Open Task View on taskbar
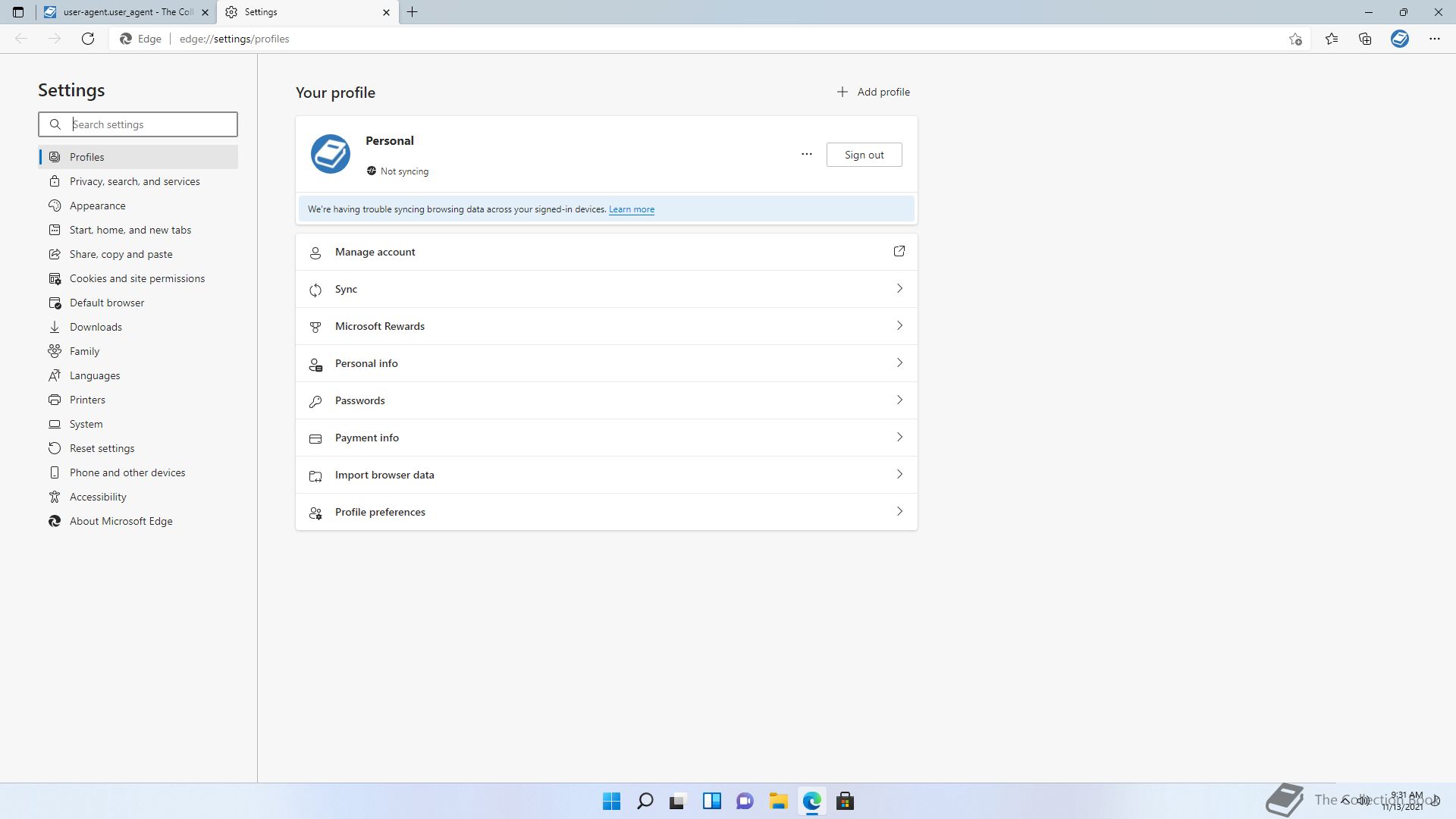 [x=678, y=801]
